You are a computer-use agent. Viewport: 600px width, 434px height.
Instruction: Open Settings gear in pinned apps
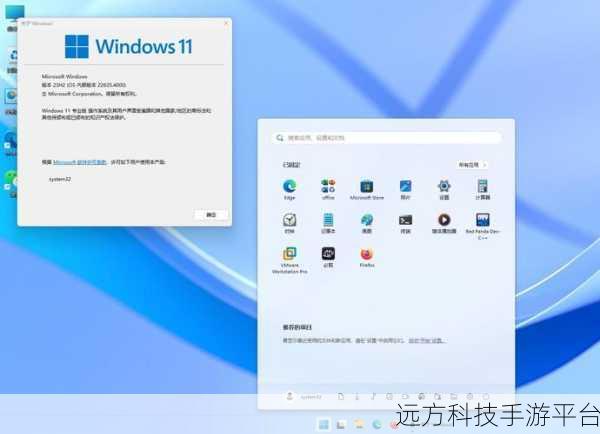444,189
